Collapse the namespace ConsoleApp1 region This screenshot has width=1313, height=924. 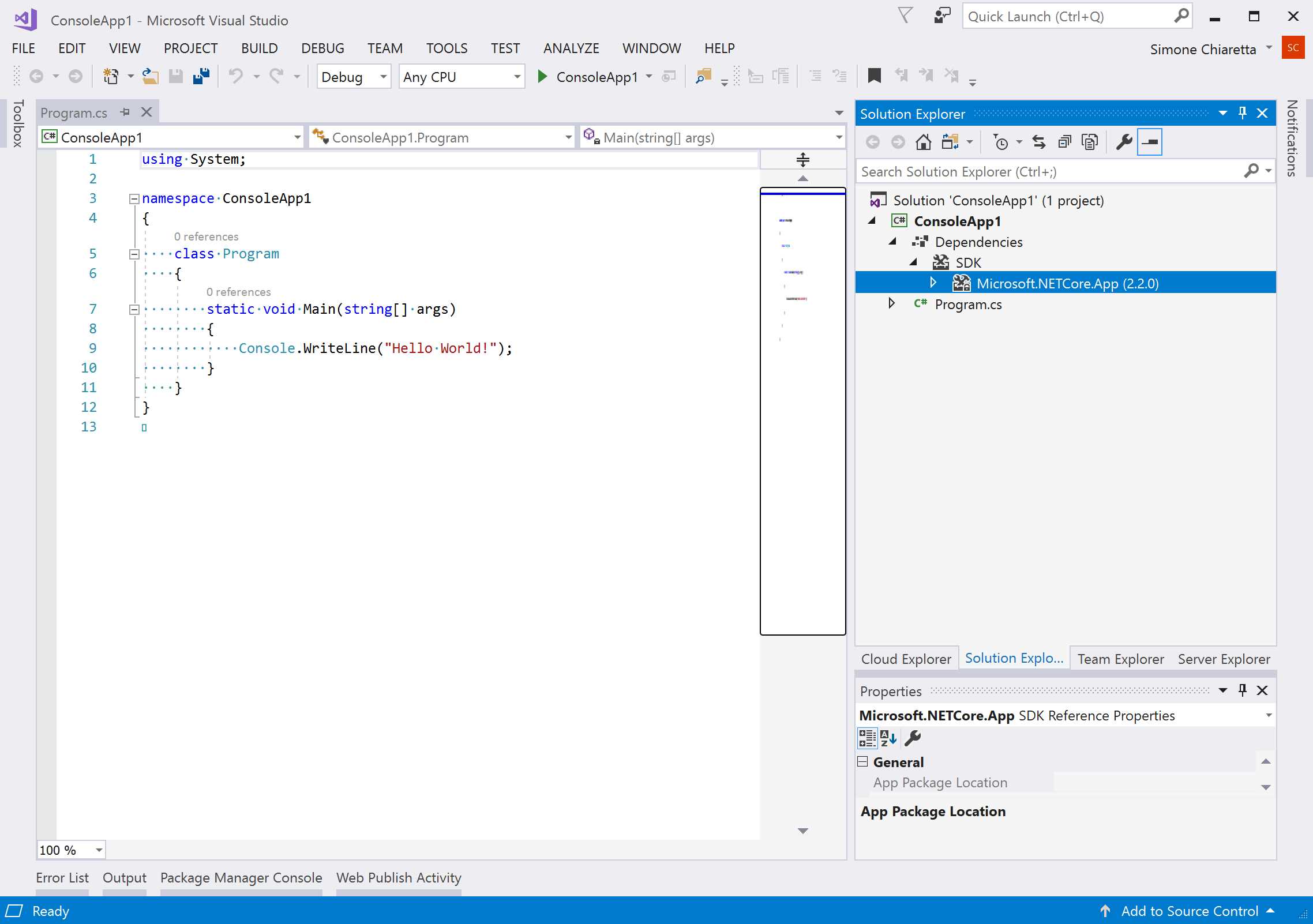pos(134,198)
